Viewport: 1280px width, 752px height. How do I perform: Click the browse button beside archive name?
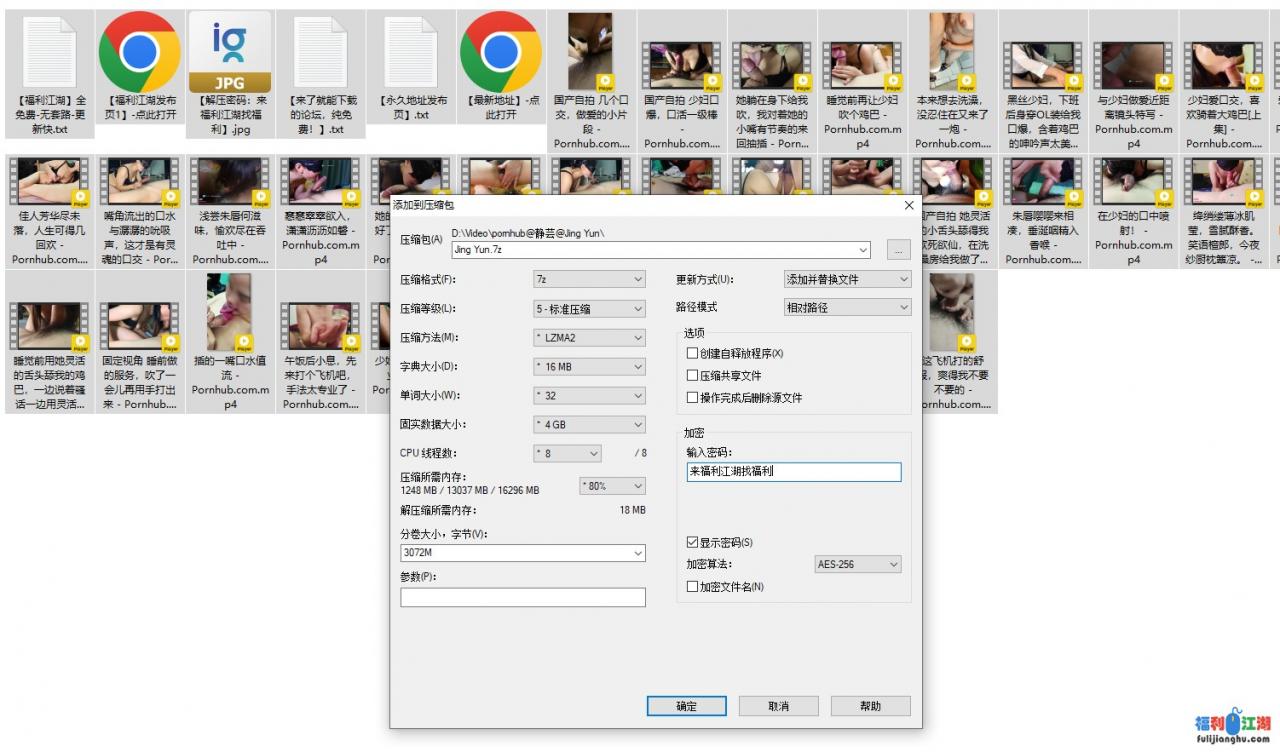897,250
